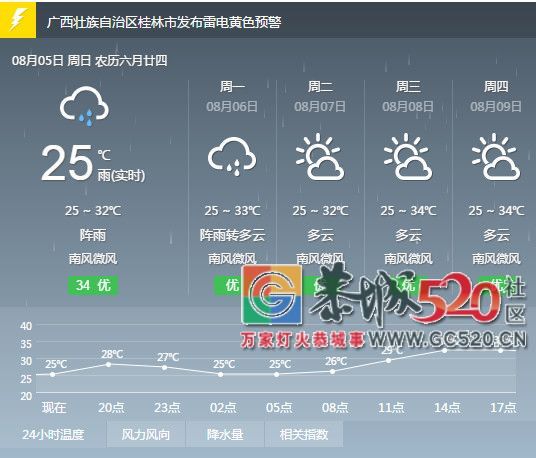Screen dimensions: 536x458
Task: Click Monday's 阵雨转多云 condition text
Action: coord(232,235)
